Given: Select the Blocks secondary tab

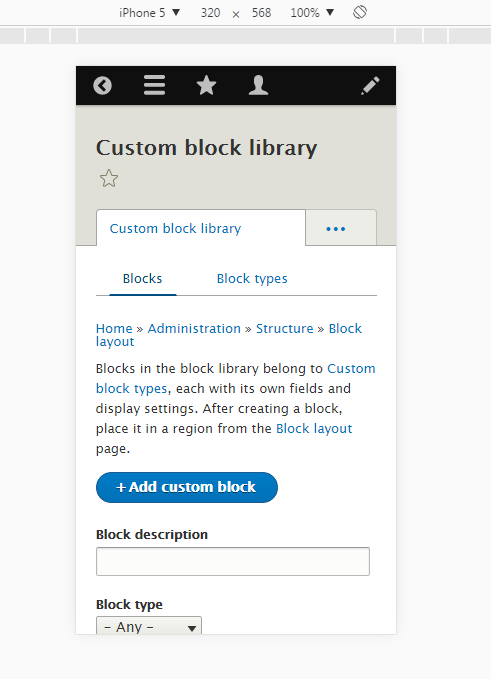Looking at the screenshot, I should tap(142, 278).
